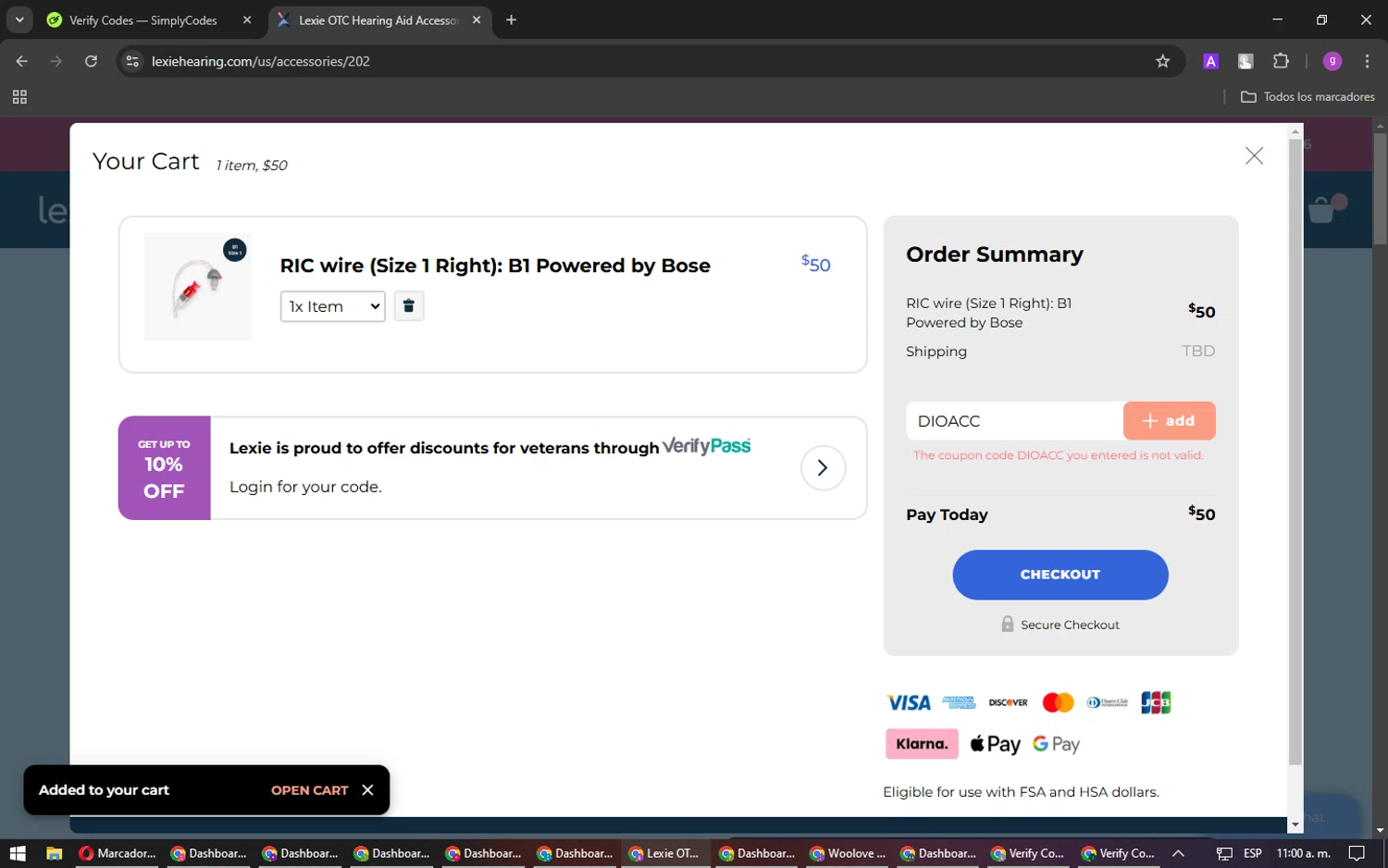Open the Chrome three-dot menu

click(x=1367, y=61)
